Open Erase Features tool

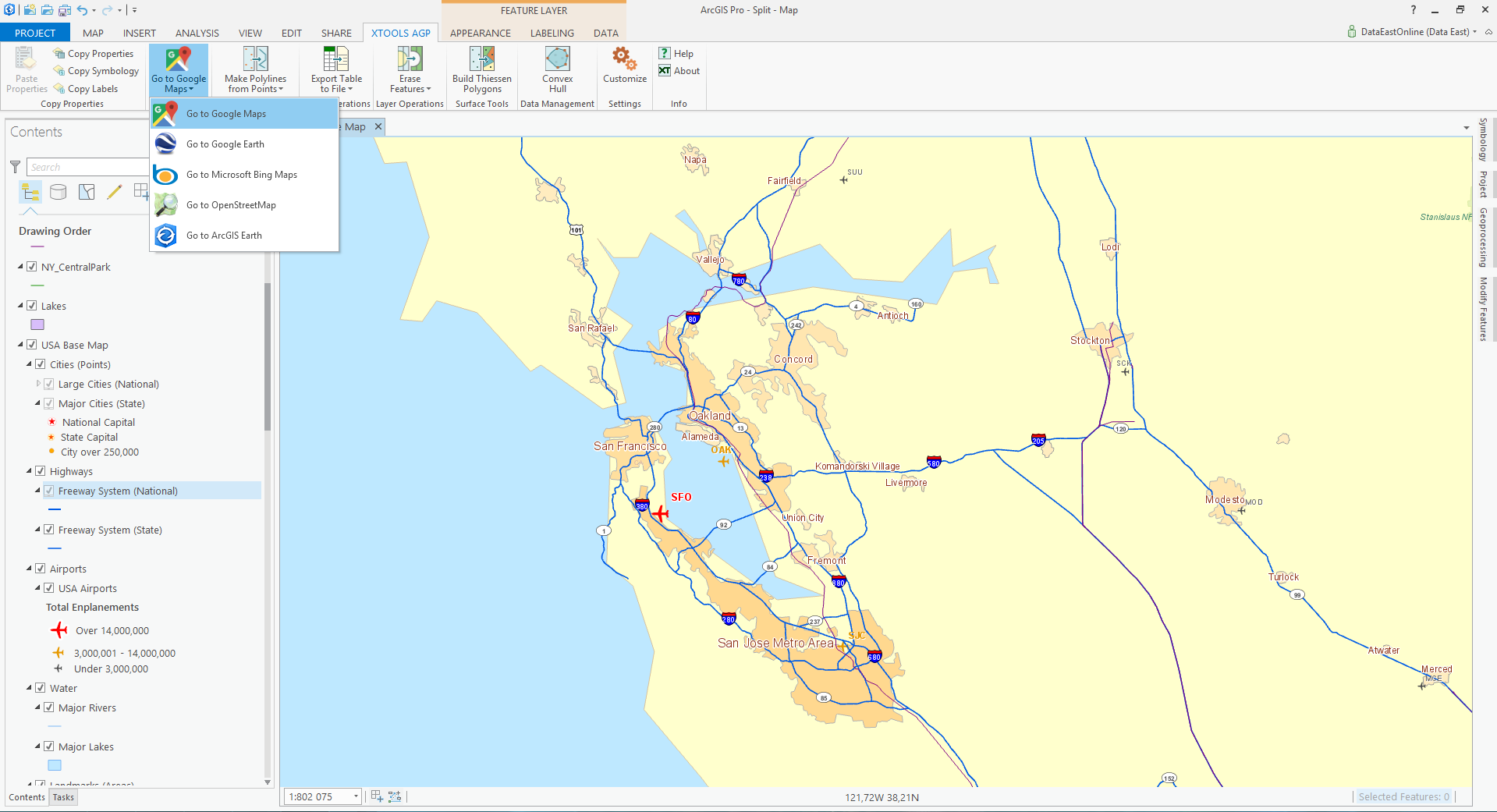pyautogui.click(x=410, y=69)
